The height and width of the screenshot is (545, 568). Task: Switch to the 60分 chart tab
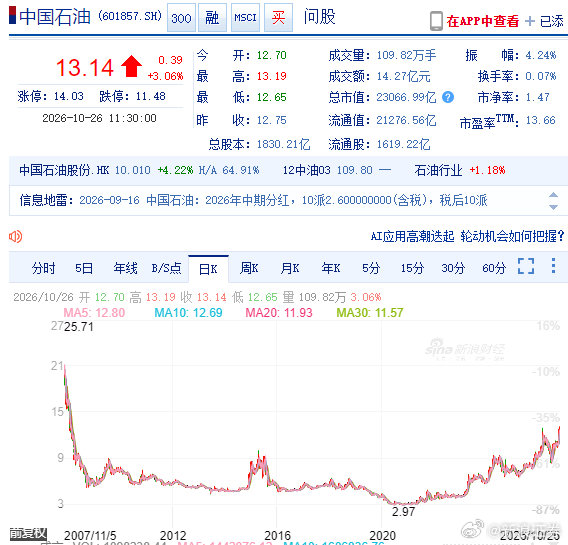[494, 268]
